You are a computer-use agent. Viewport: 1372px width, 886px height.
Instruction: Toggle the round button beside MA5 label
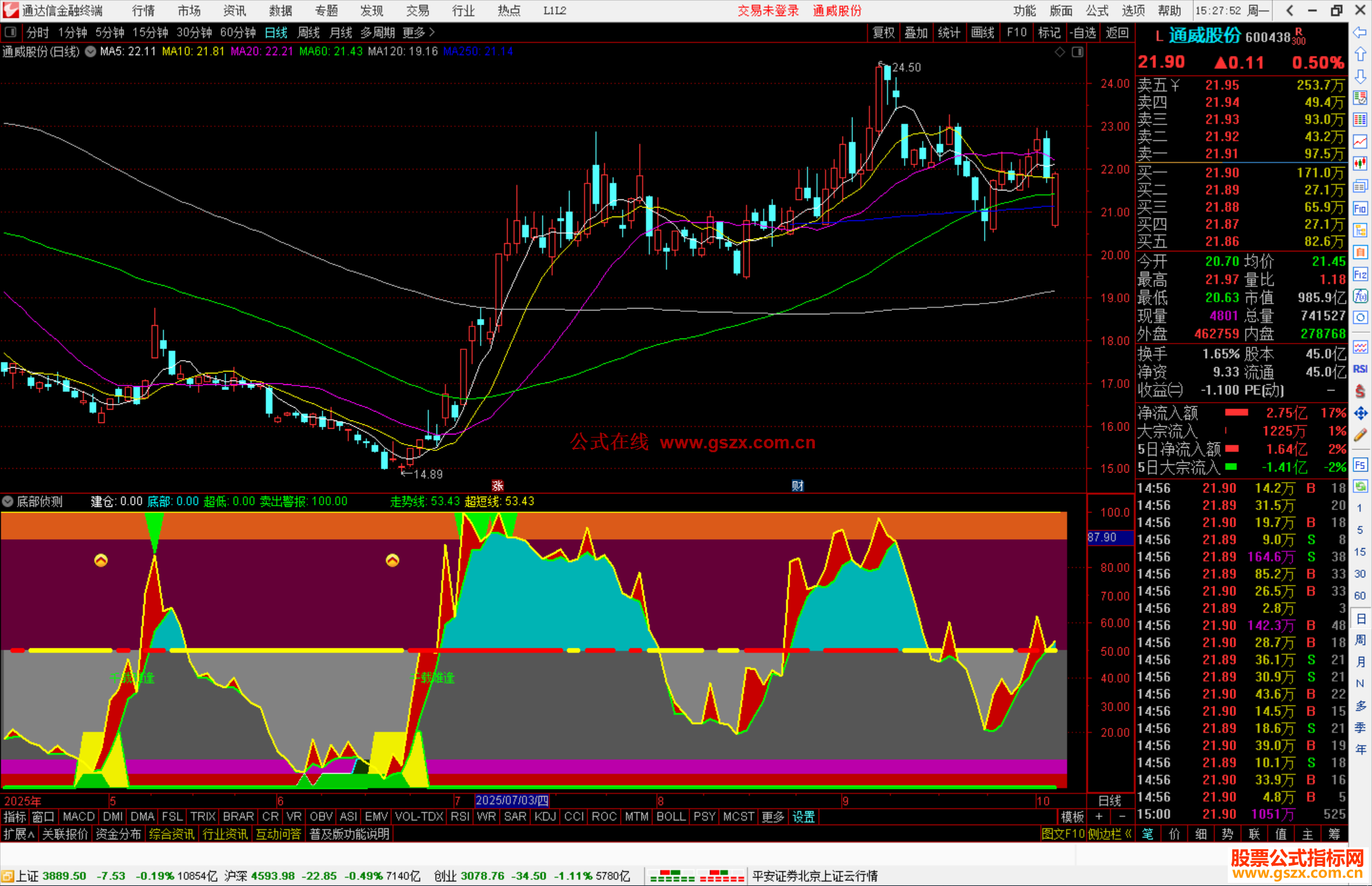(91, 51)
